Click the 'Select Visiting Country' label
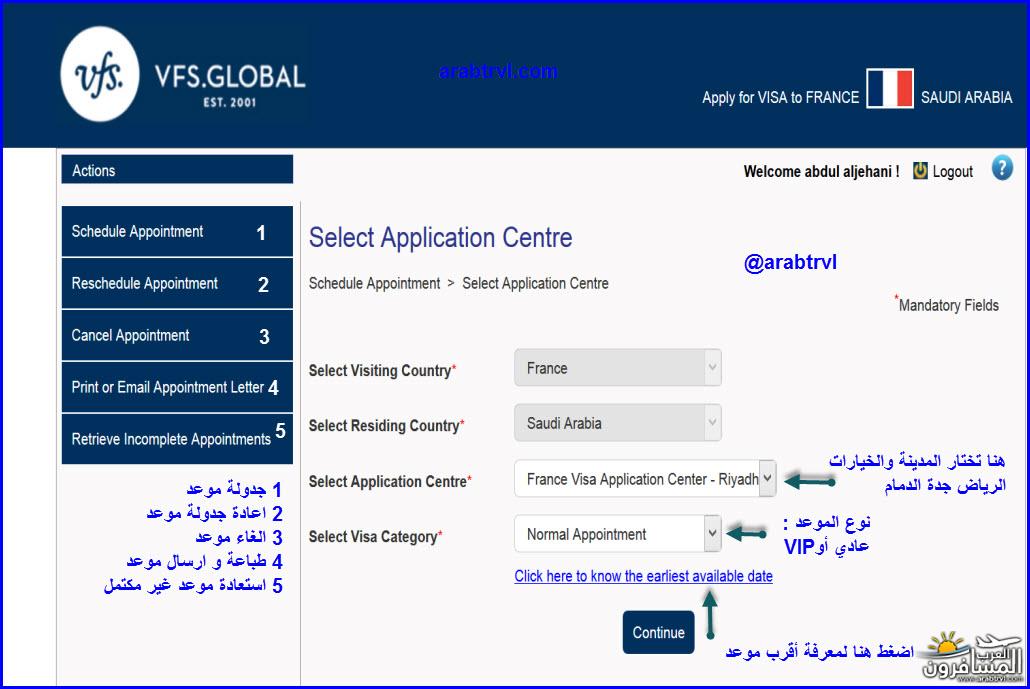 (380, 370)
